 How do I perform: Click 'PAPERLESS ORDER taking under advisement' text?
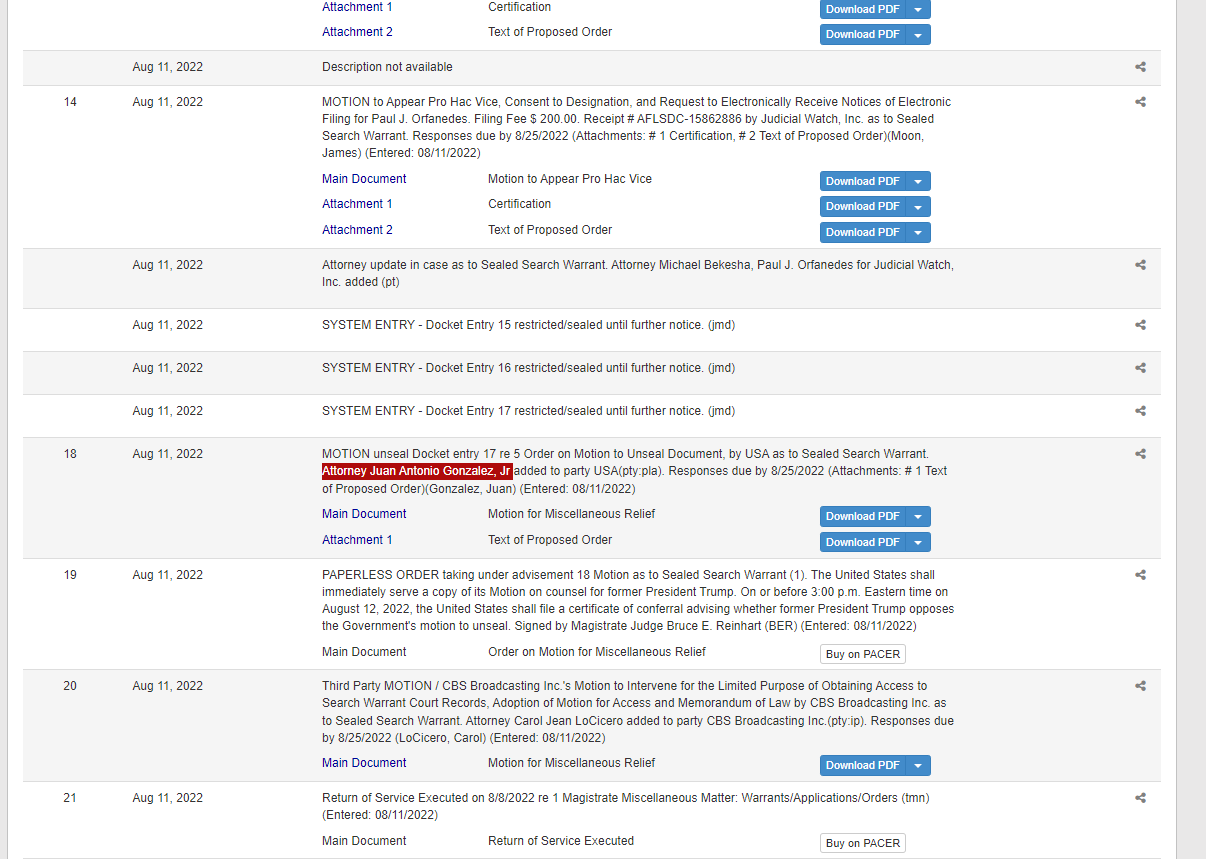(x=638, y=600)
